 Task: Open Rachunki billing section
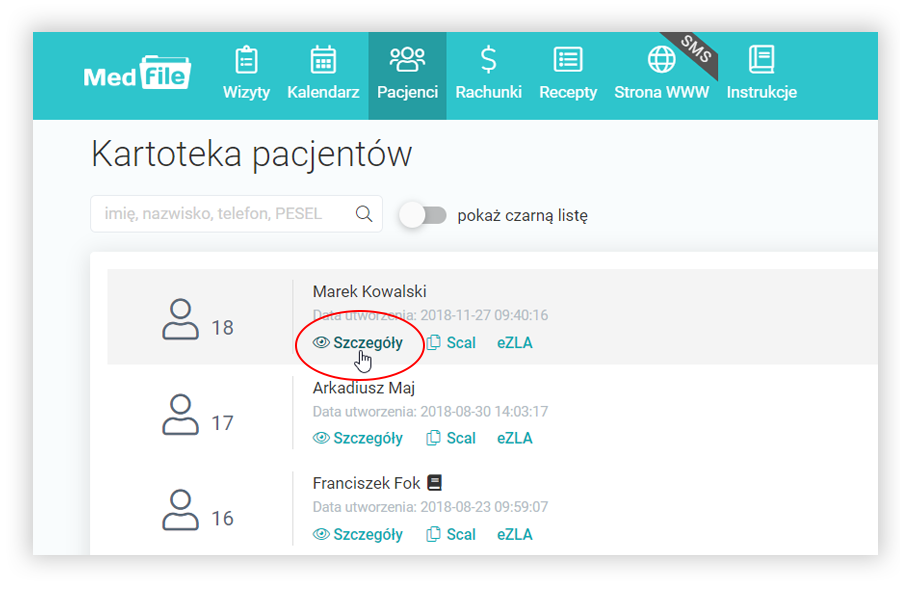click(489, 74)
